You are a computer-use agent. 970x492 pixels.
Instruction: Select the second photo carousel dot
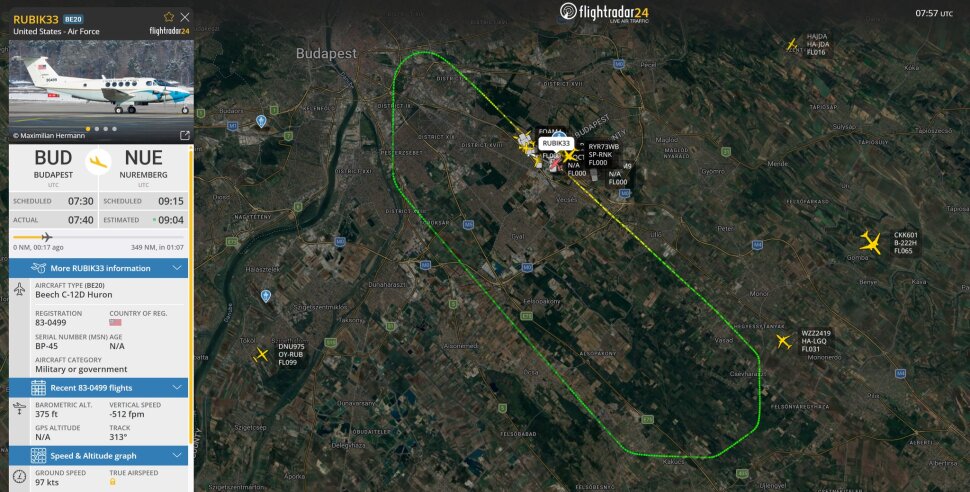pos(97,129)
